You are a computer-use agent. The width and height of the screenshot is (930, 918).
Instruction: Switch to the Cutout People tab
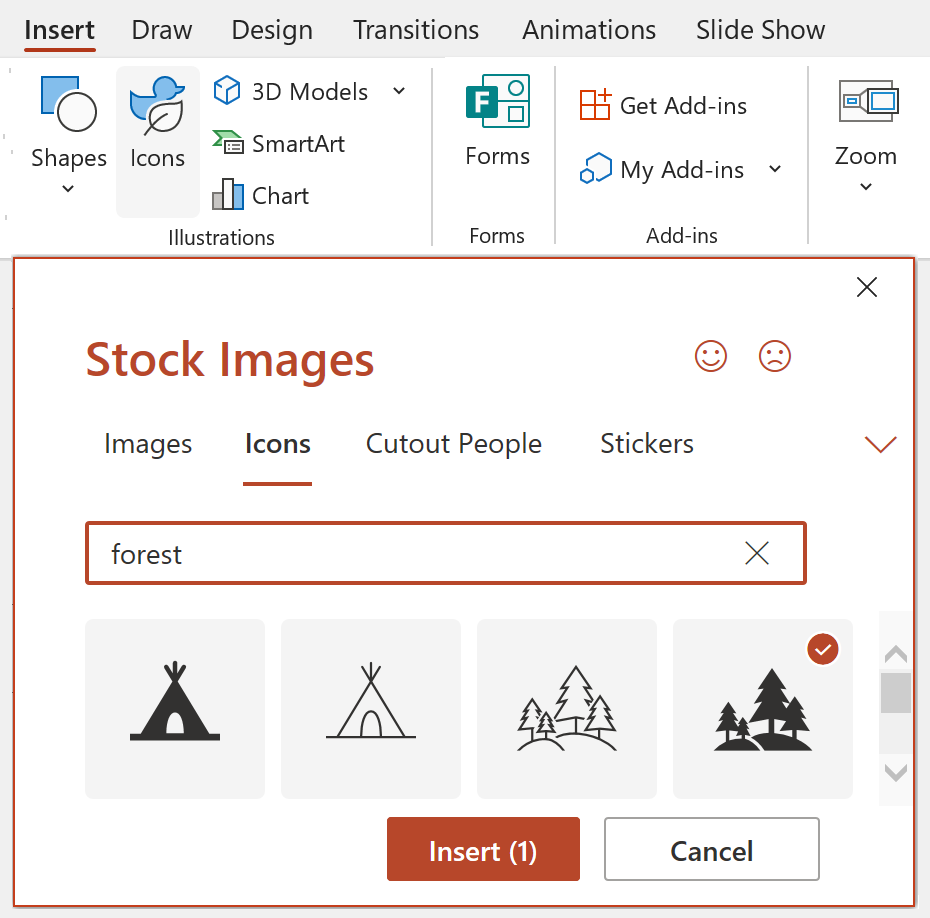(453, 444)
